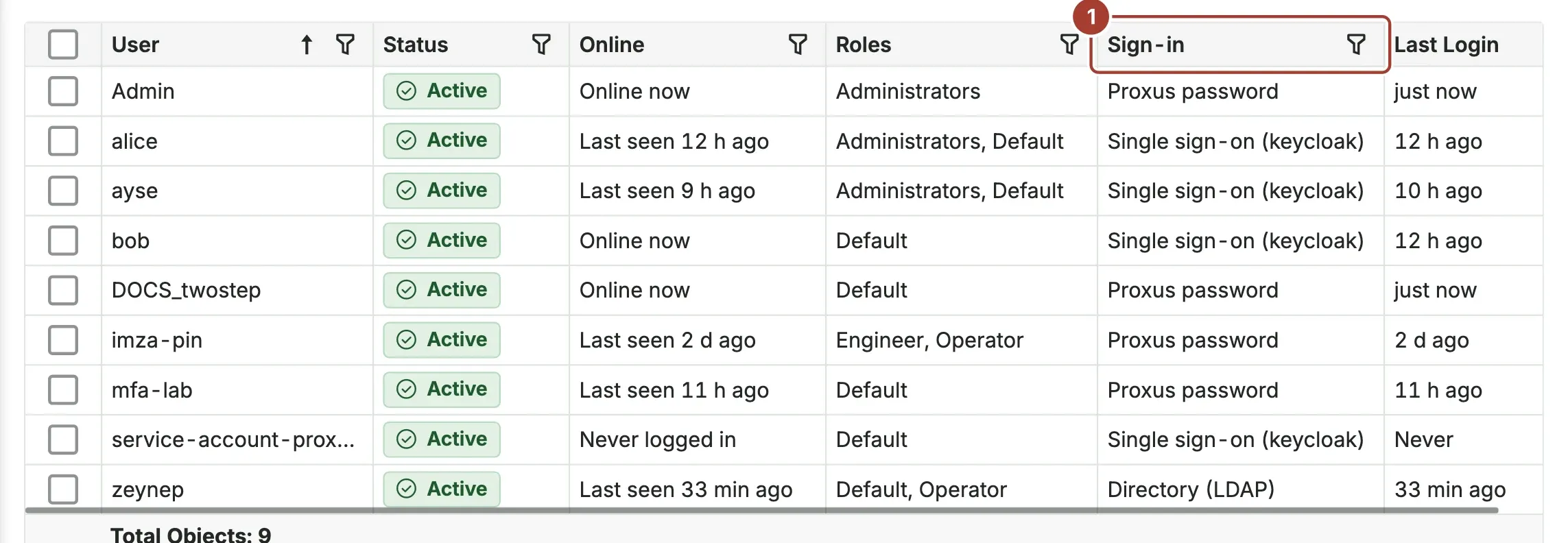The width and height of the screenshot is (1568, 543).
Task: Open the Online column filter
Action: [x=798, y=45]
